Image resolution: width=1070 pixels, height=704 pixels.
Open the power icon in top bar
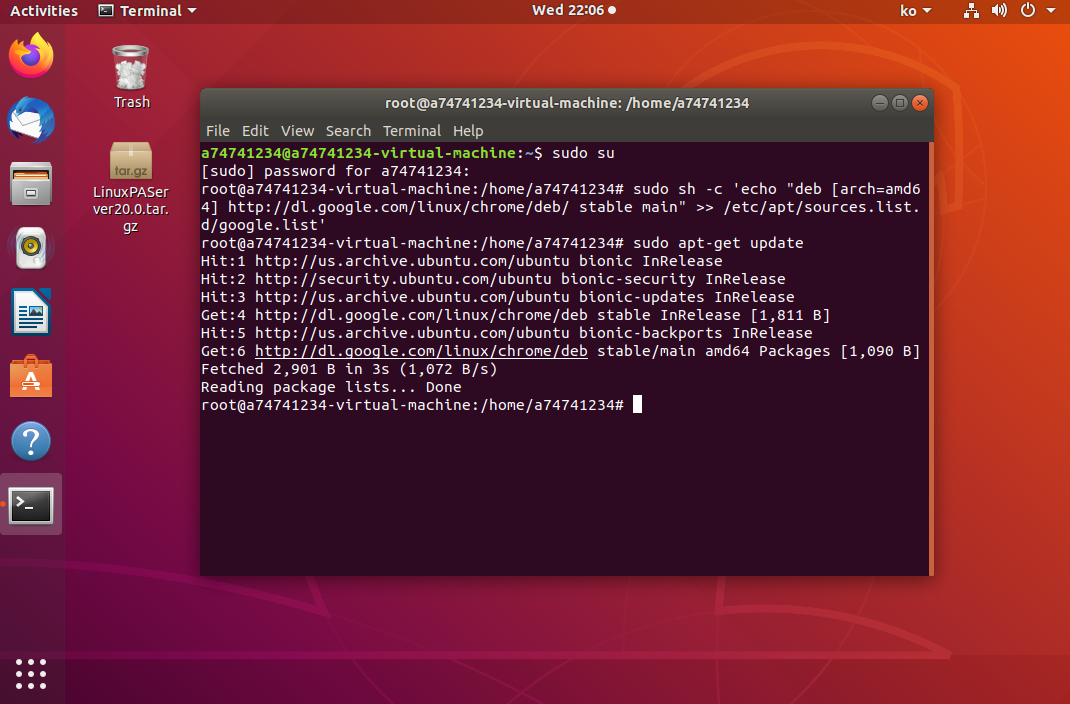(x=1028, y=10)
